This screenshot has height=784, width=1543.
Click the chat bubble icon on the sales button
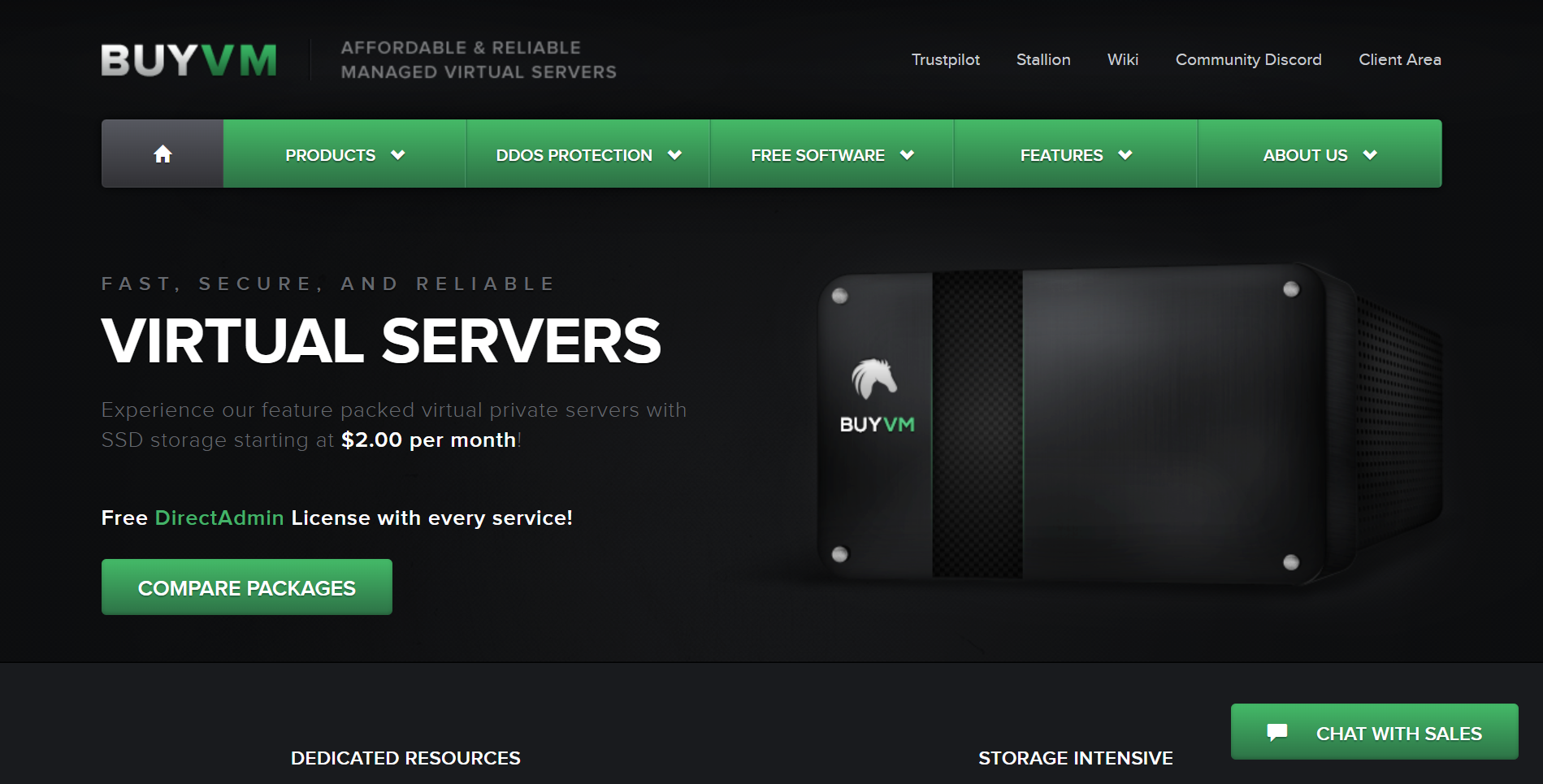[1276, 732]
